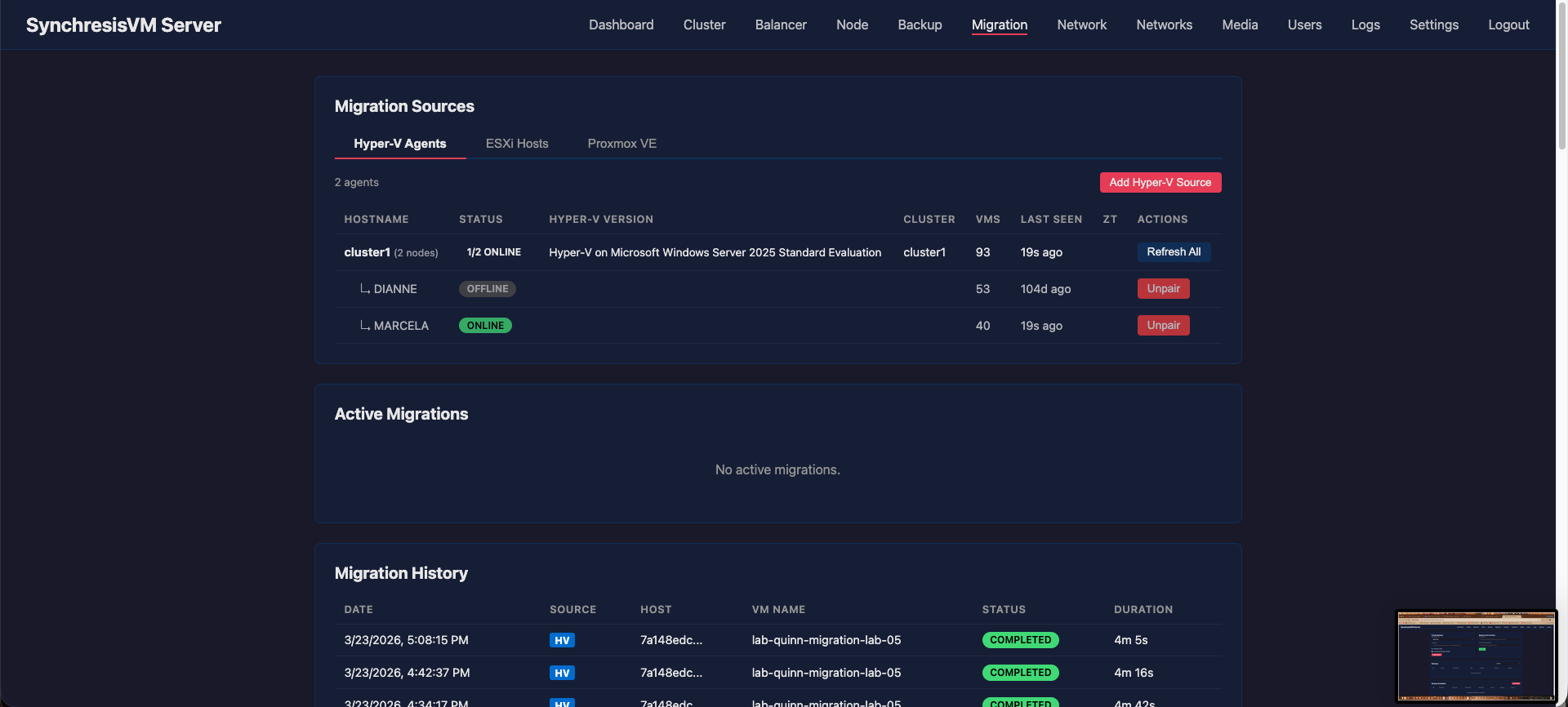The image size is (1568, 707).
Task: Click the VMS column header
Action: click(988, 220)
